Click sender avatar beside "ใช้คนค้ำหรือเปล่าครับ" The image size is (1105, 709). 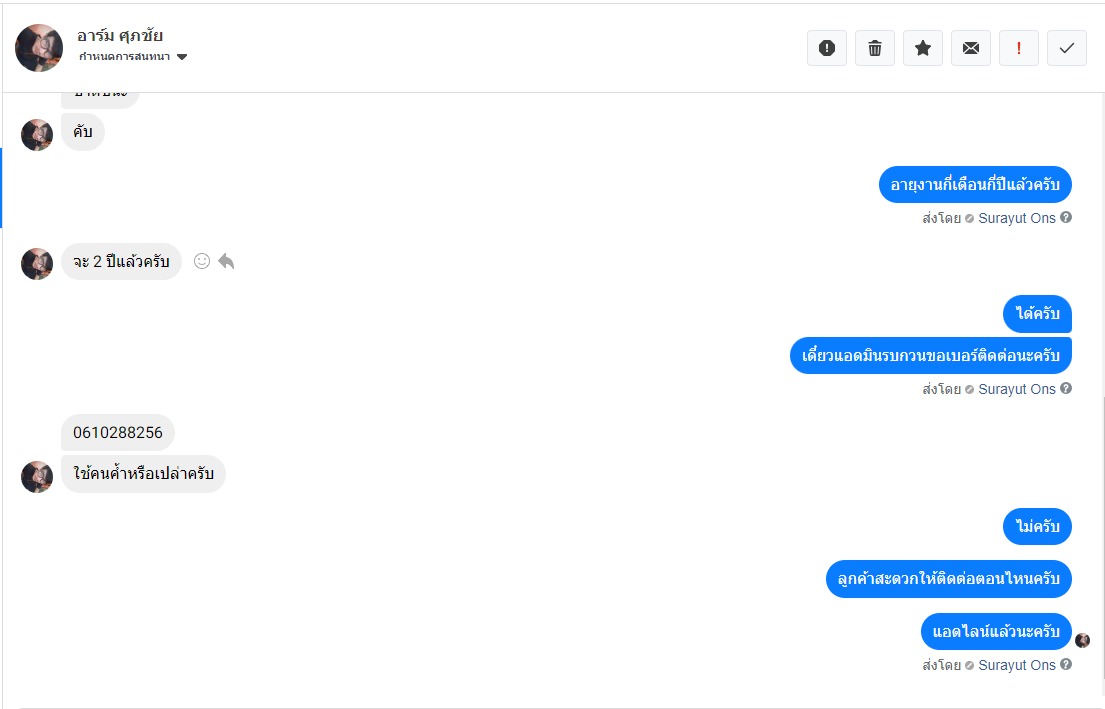(x=37, y=477)
